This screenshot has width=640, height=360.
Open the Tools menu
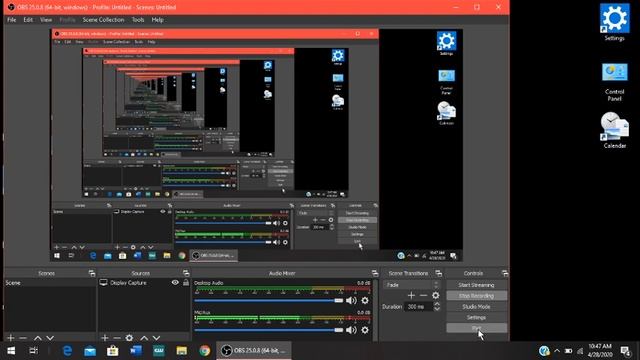[x=138, y=20]
